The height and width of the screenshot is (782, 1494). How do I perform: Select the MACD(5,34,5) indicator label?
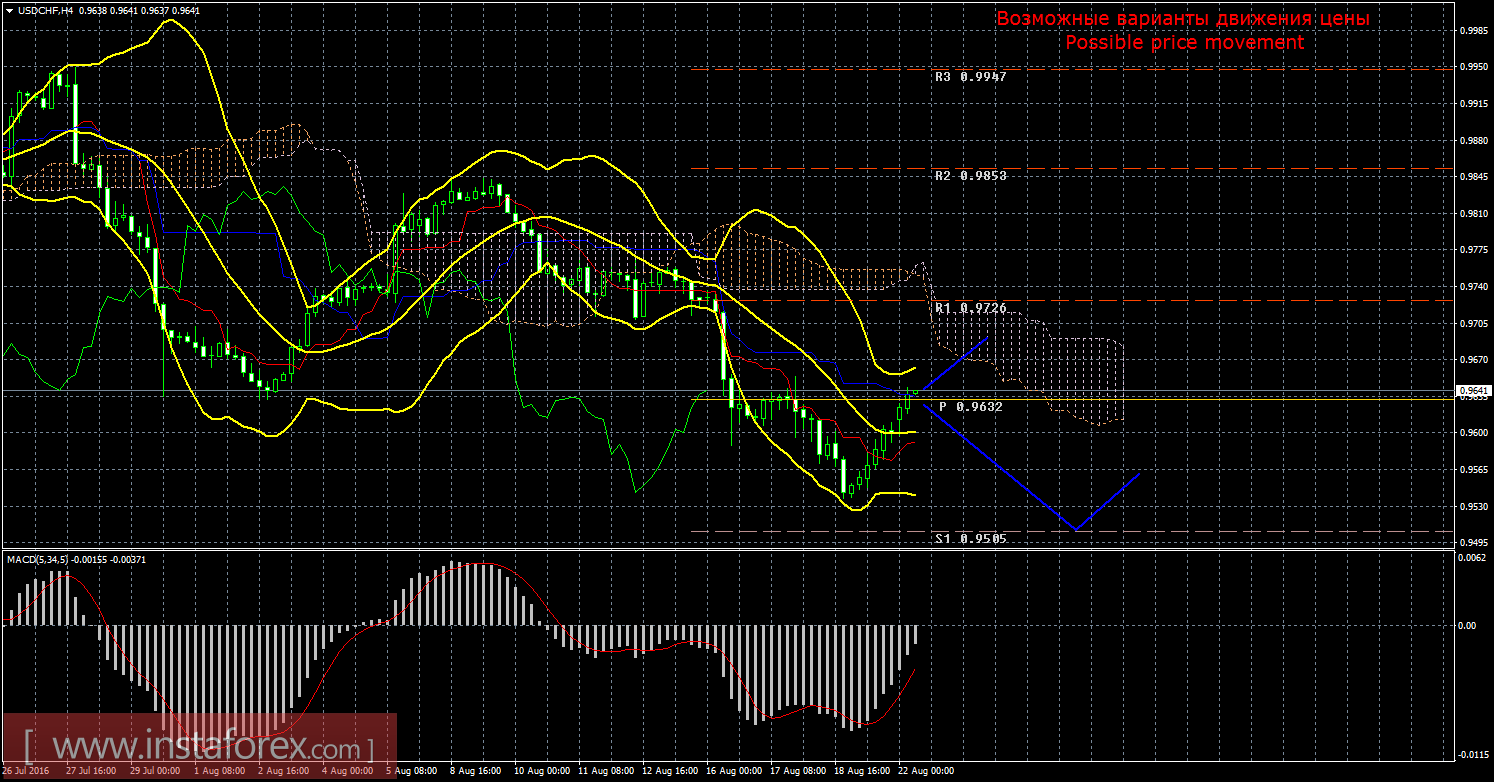click(x=41, y=559)
